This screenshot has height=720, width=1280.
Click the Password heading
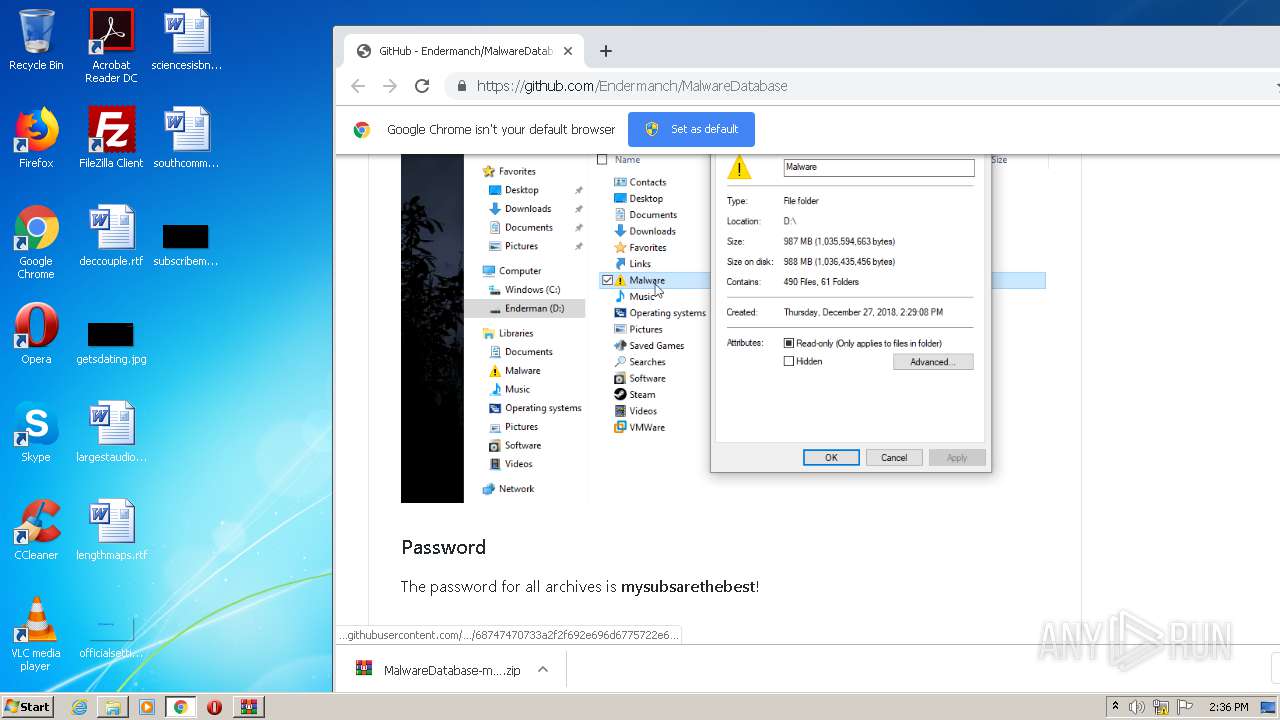[x=443, y=547]
